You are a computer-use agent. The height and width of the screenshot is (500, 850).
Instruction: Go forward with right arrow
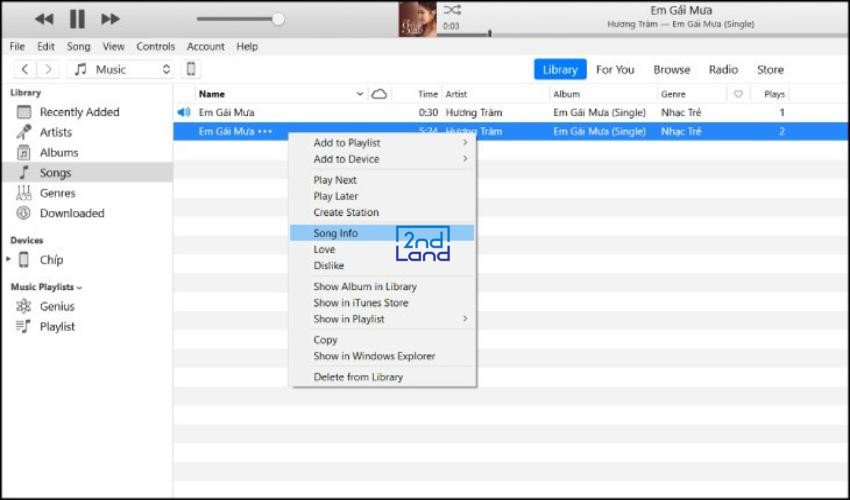coord(48,69)
